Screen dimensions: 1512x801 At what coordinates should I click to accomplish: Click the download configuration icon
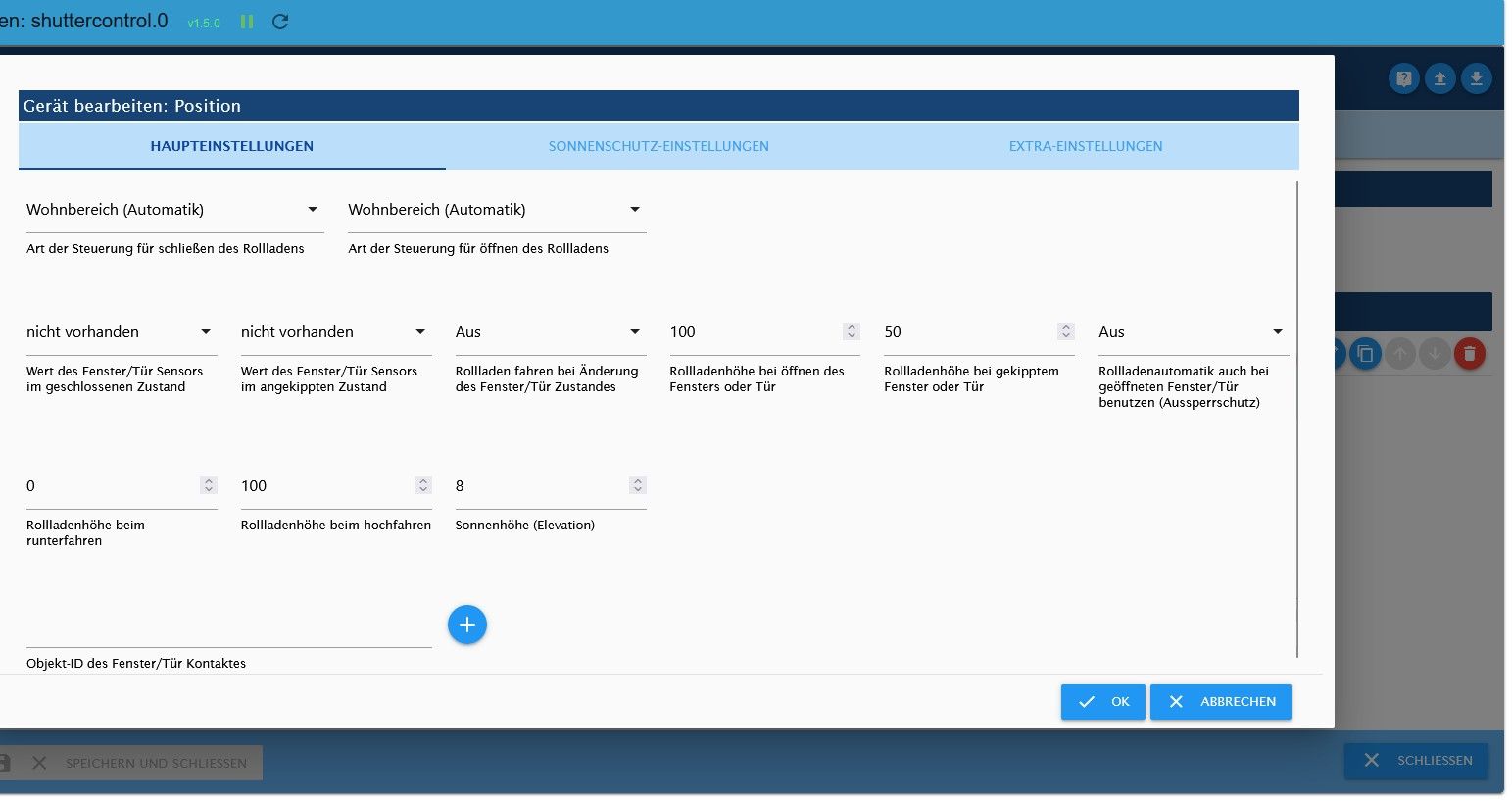(1477, 78)
